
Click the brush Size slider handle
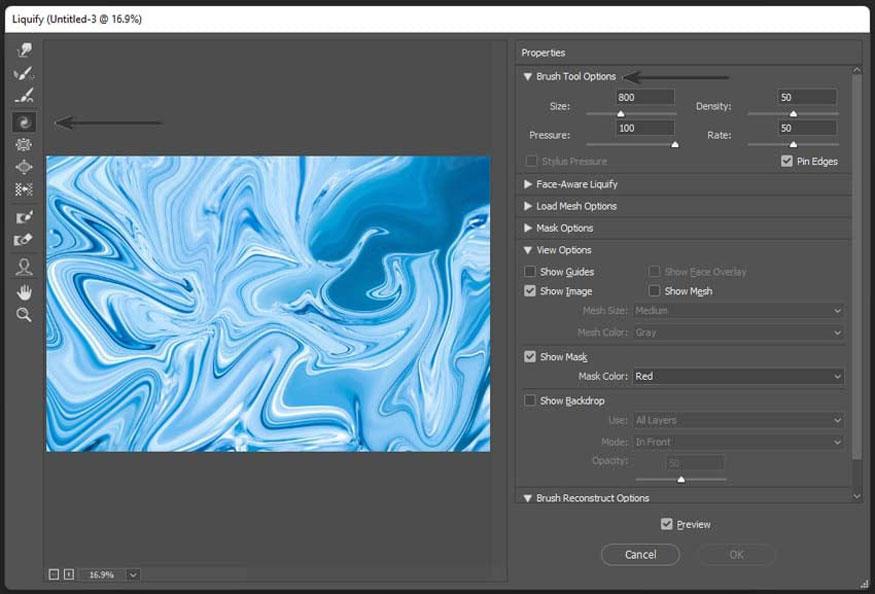coord(621,114)
